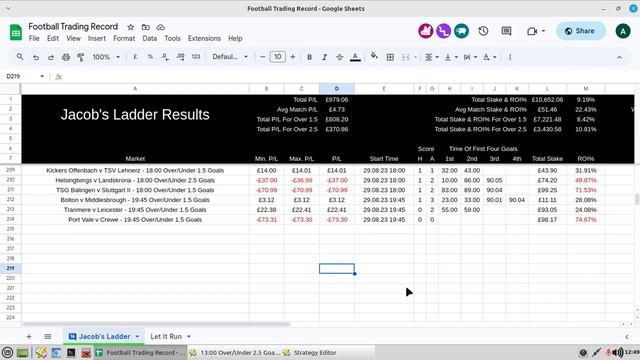
Task: Open Jacob's Ladder tab options arrow
Action: point(137,336)
